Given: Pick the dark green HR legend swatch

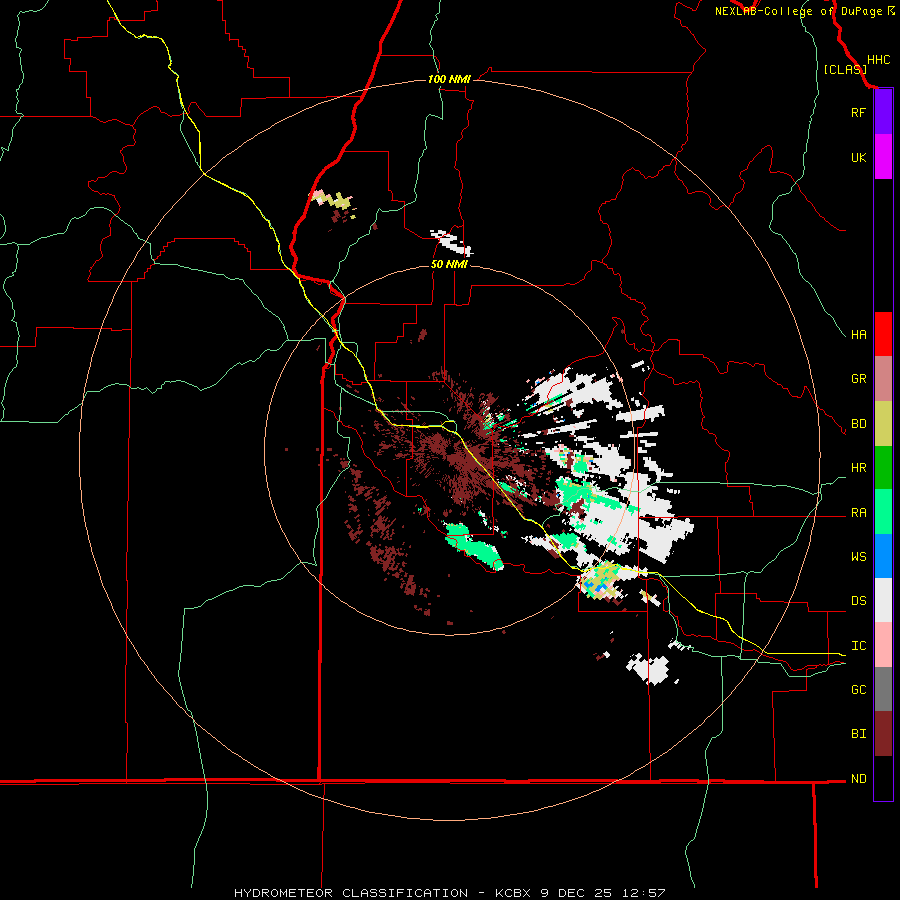Looking at the screenshot, I should [x=883, y=468].
